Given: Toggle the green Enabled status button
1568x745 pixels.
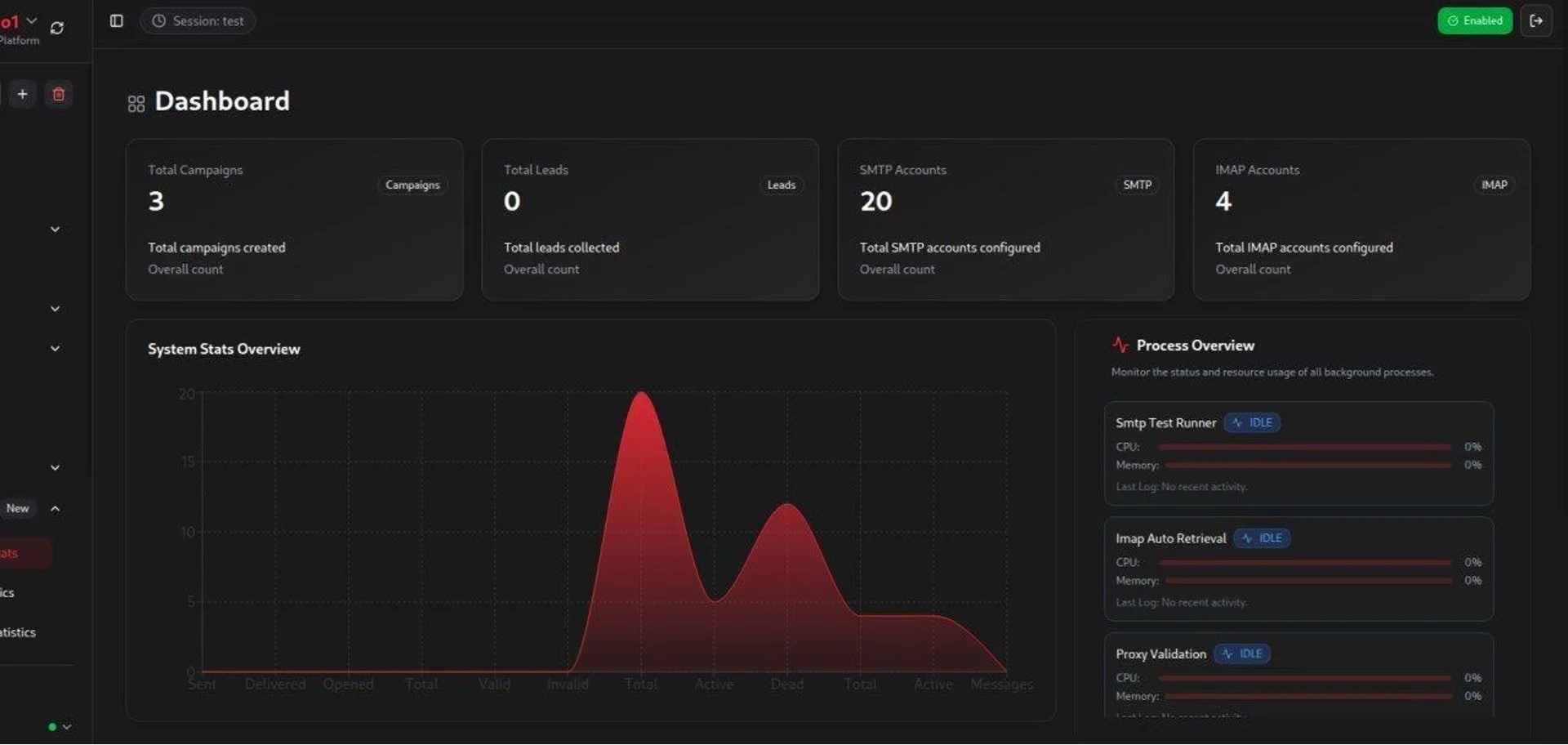Looking at the screenshot, I should [x=1474, y=21].
